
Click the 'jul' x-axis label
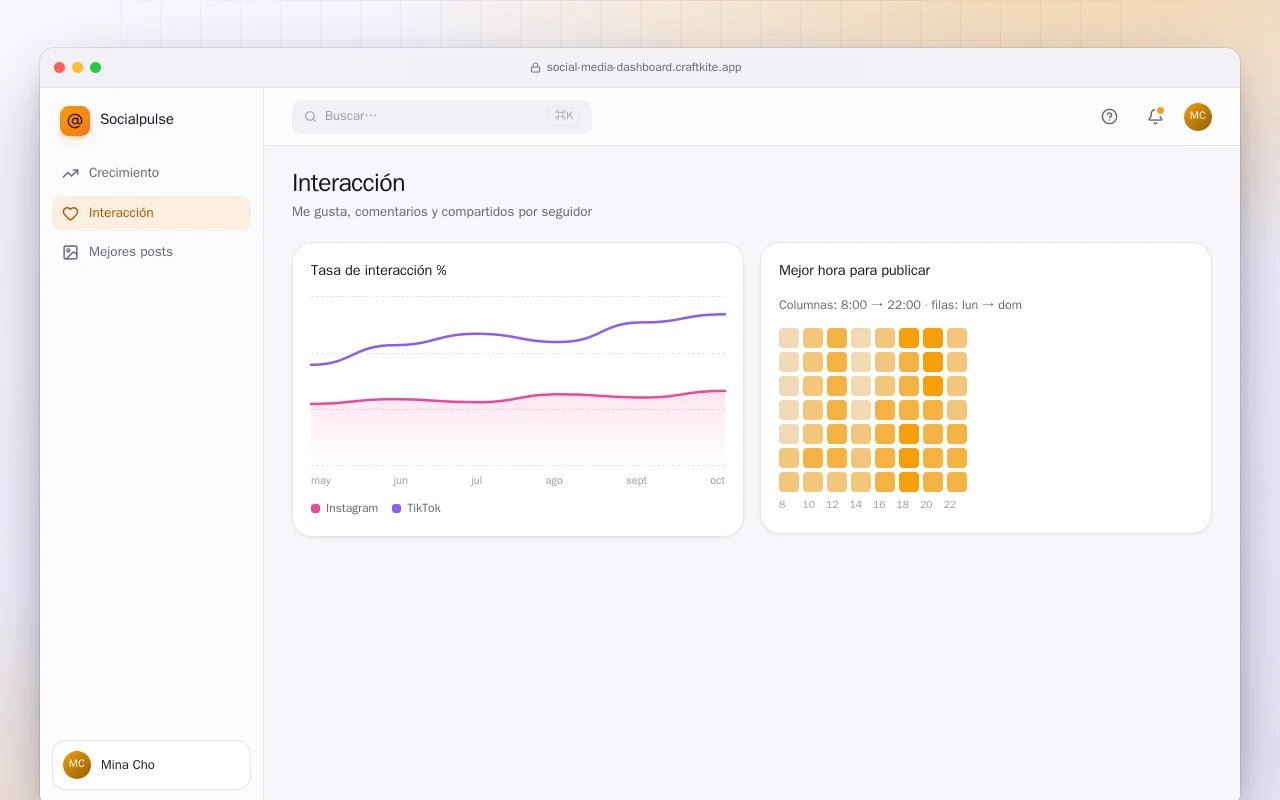pos(476,481)
